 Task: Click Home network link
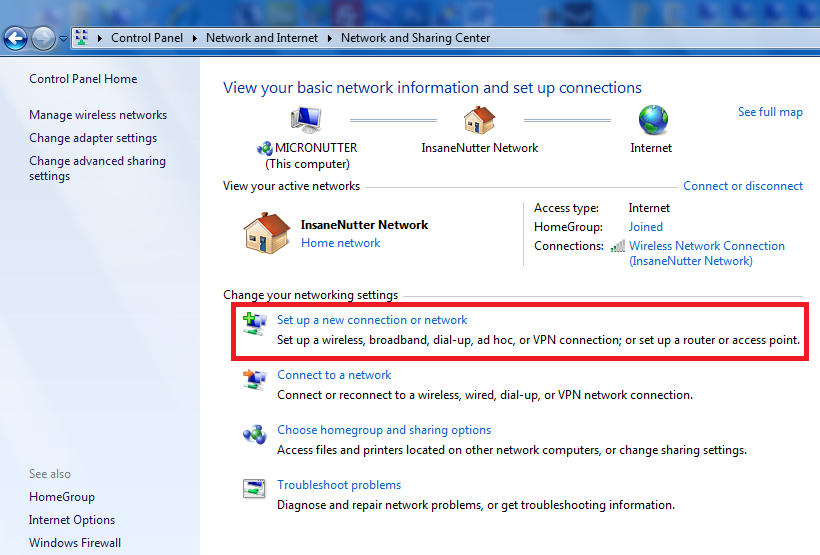pos(340,243)
